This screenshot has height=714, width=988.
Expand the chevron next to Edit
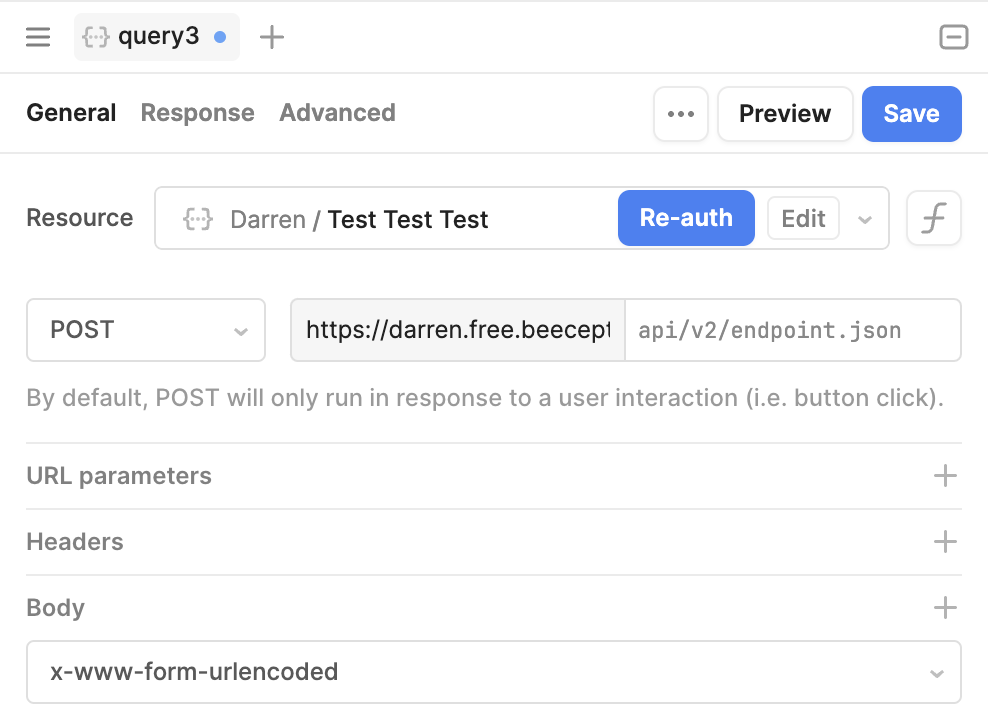pos(865,219)
